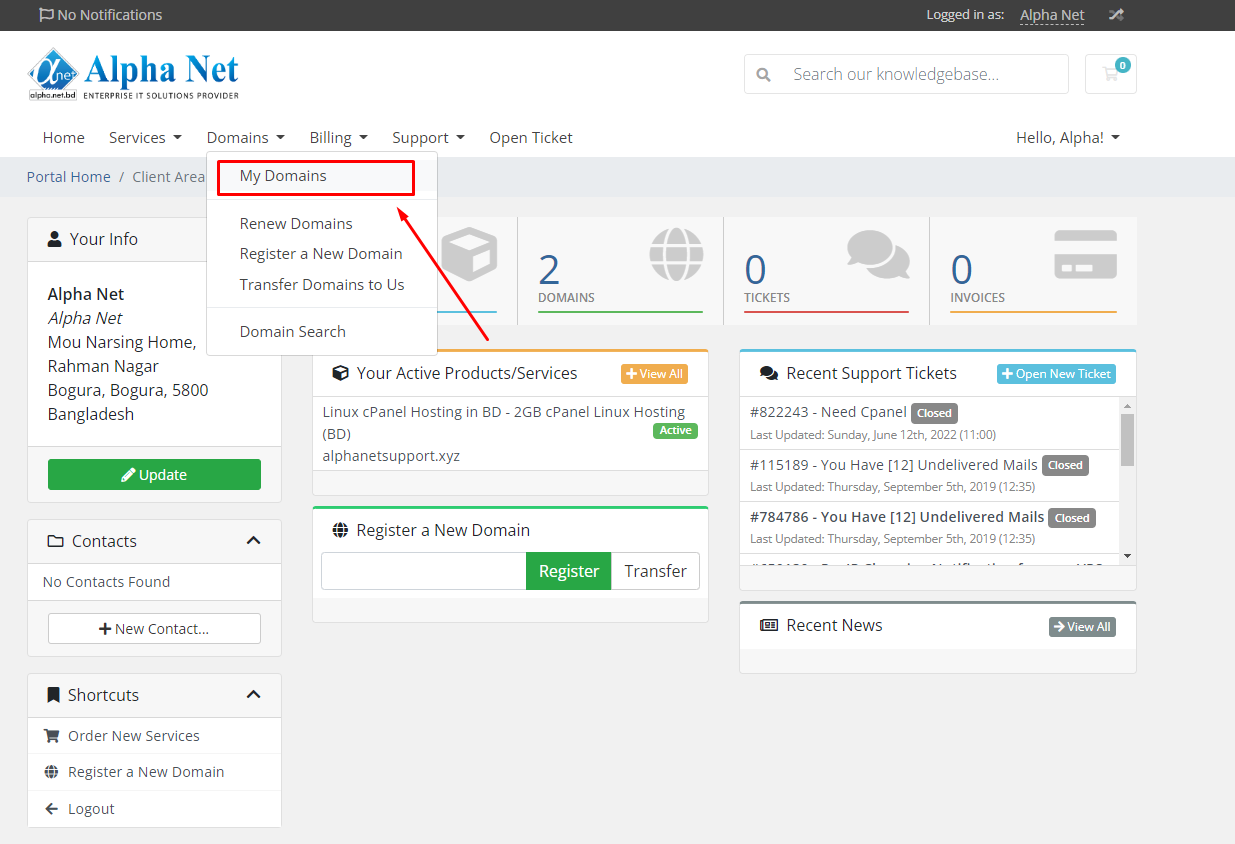Click the newspaper icon in Recent News
The height and width of the screenshot is (844, 1235).
(x=769, y=625)
